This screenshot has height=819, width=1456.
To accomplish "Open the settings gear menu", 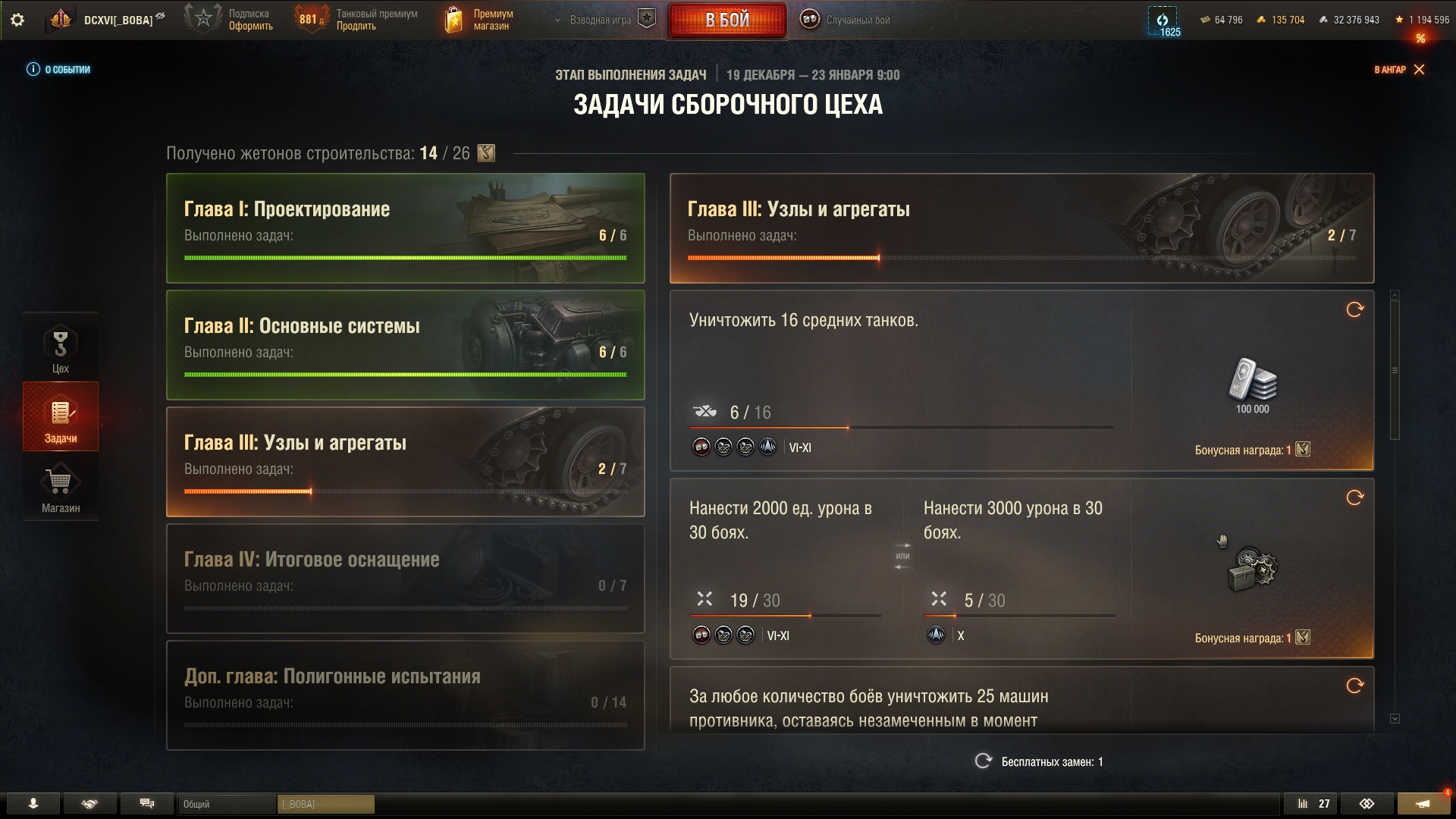I will [x=17, y=20].
